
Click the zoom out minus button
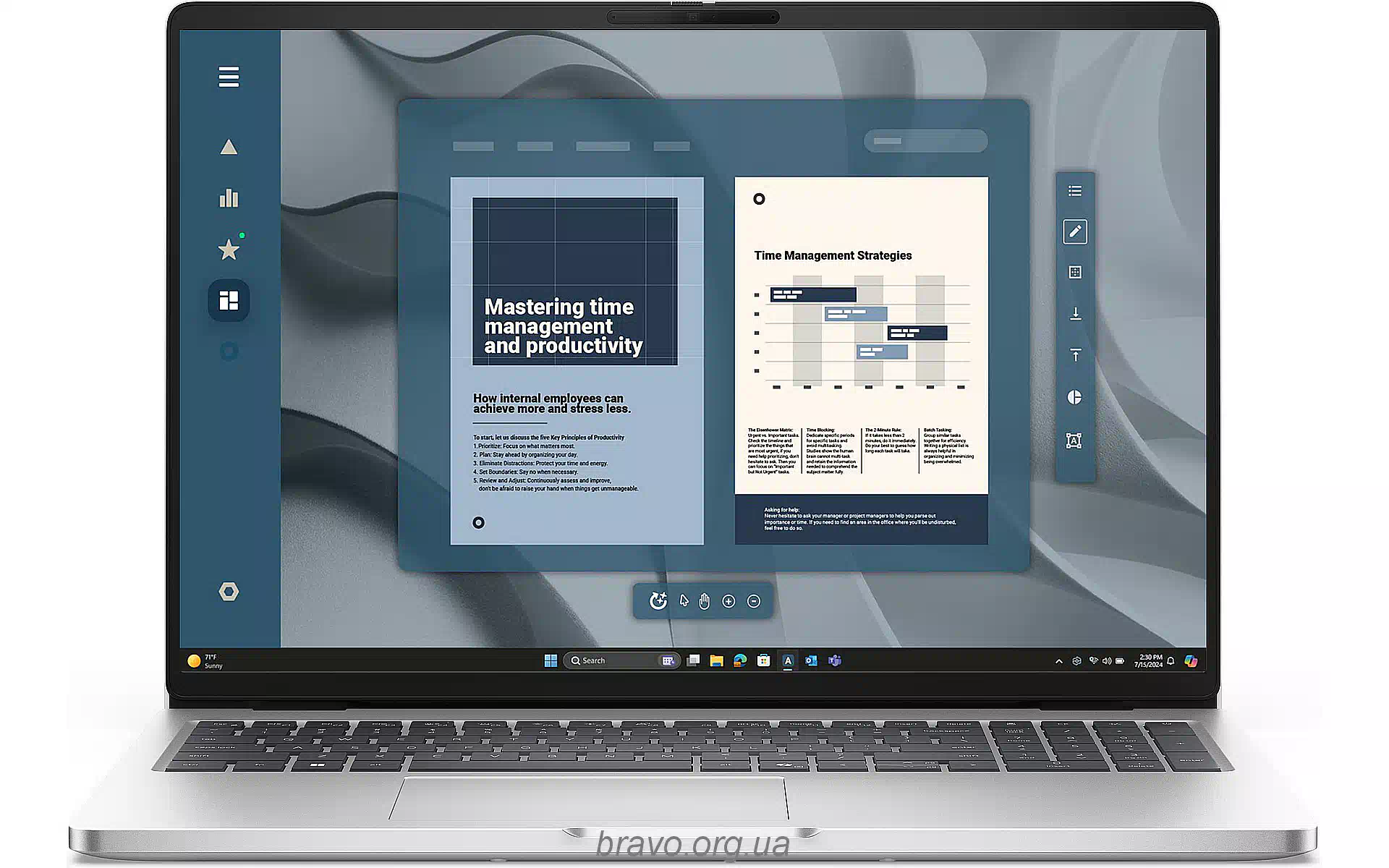click(754, 601)
